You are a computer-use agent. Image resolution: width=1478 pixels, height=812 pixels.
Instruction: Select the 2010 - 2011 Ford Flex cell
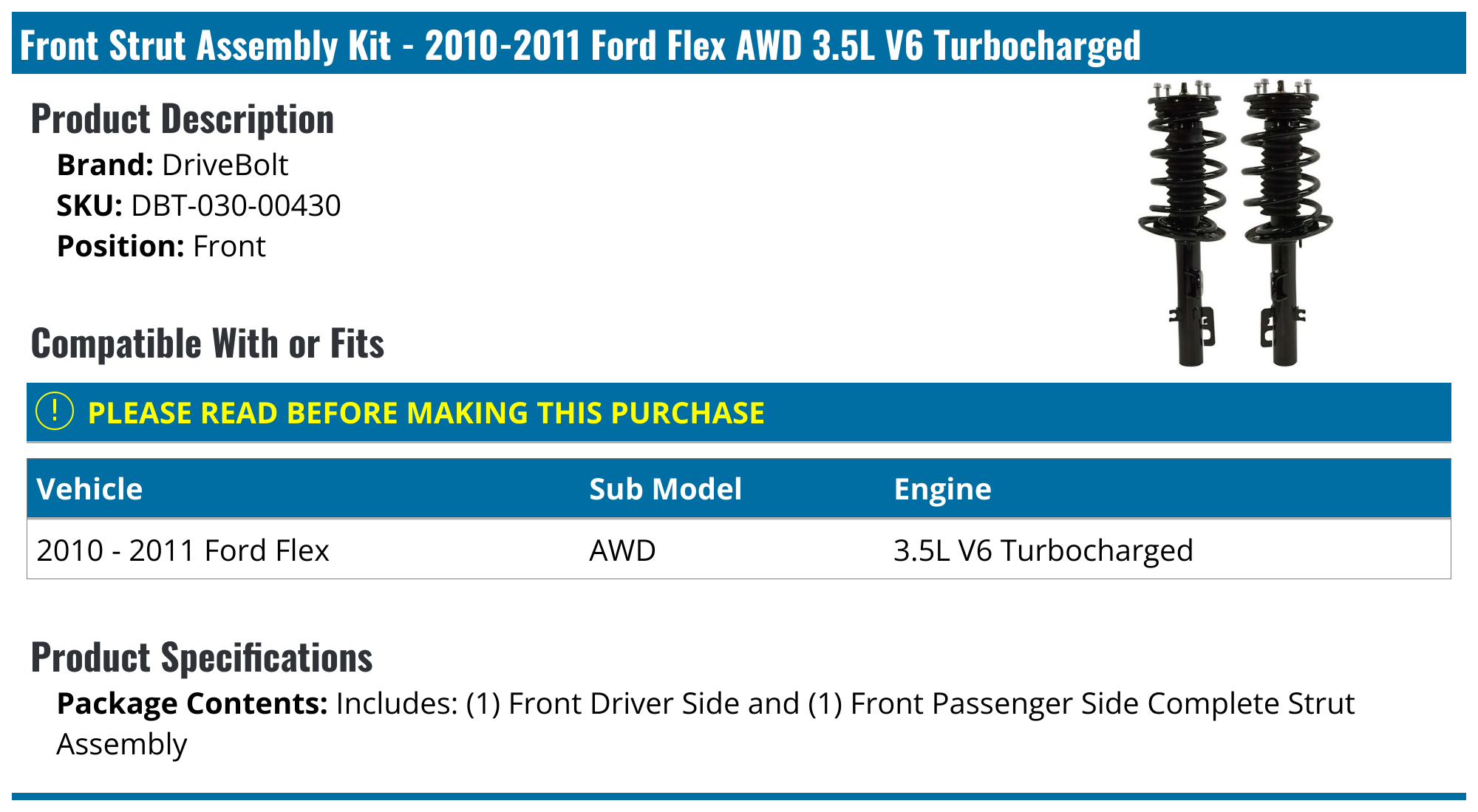coord(183,550)
